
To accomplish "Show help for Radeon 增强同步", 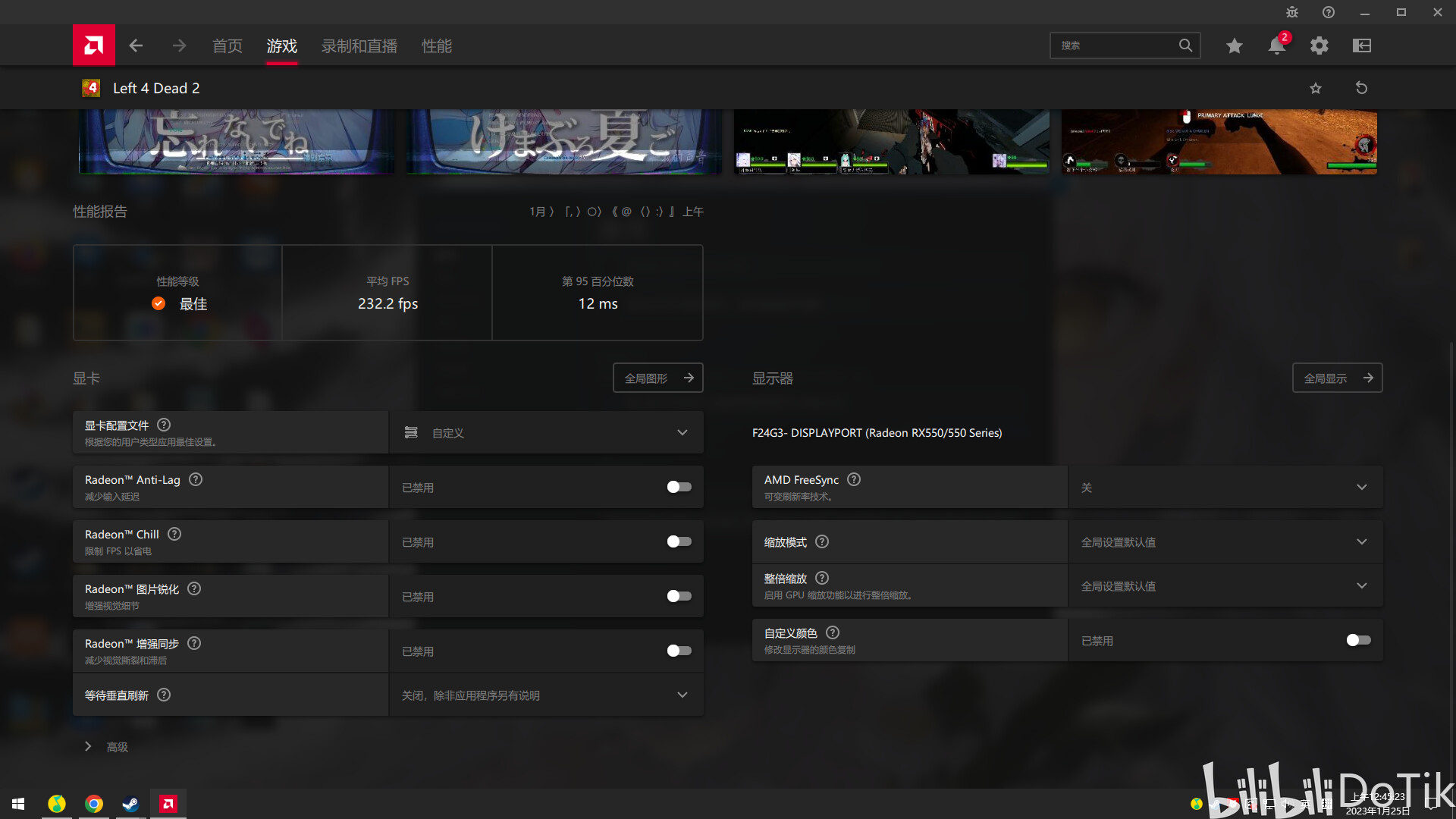I will tap(194, 643).
